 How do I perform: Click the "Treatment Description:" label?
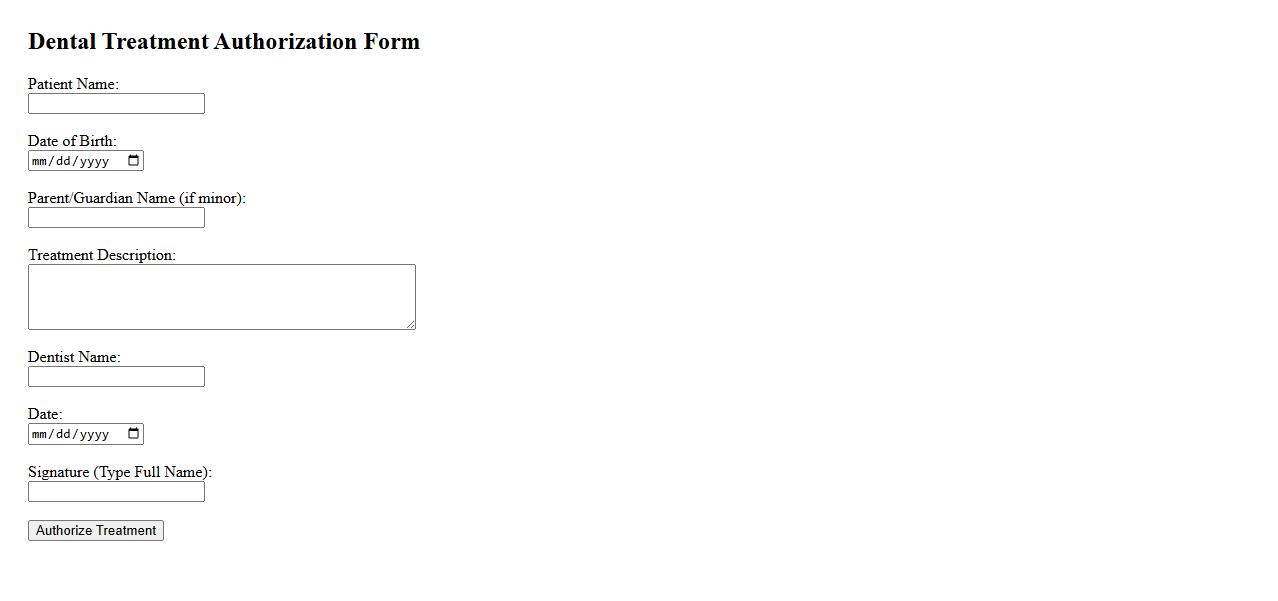coord(101,255)
